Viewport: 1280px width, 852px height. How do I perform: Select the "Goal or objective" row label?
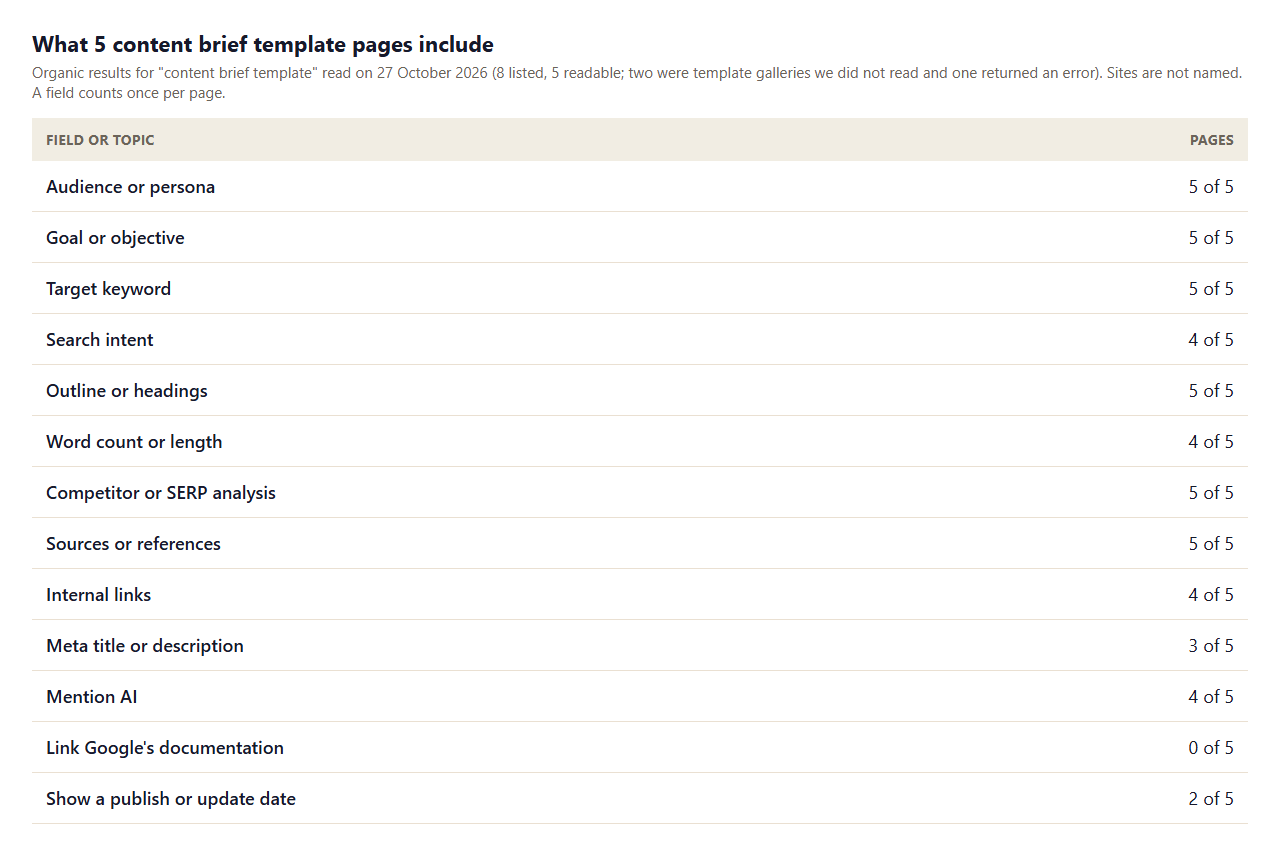coord(115,238)
